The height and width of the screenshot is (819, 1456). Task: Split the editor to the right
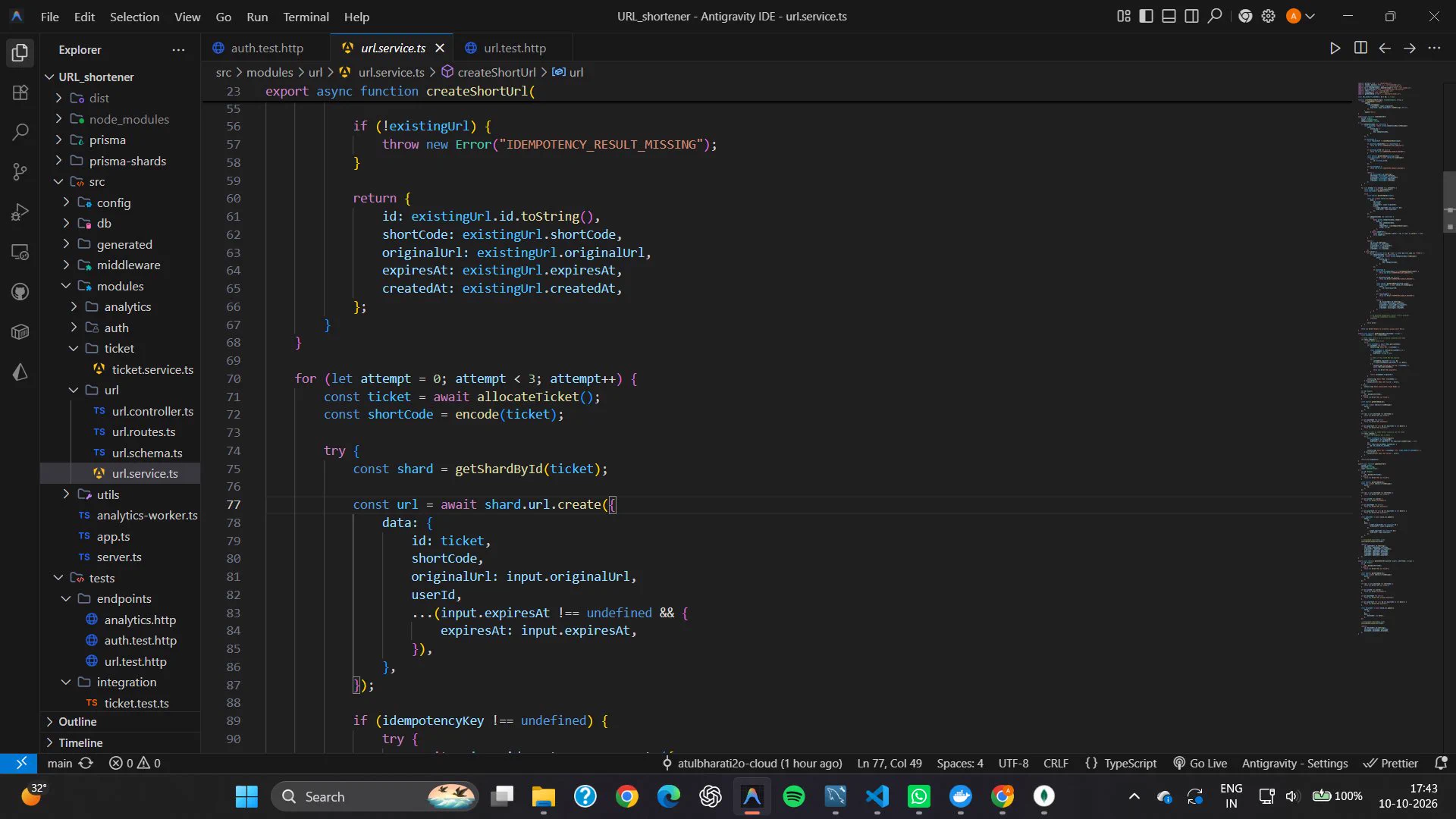click(x=1360, y=48)
